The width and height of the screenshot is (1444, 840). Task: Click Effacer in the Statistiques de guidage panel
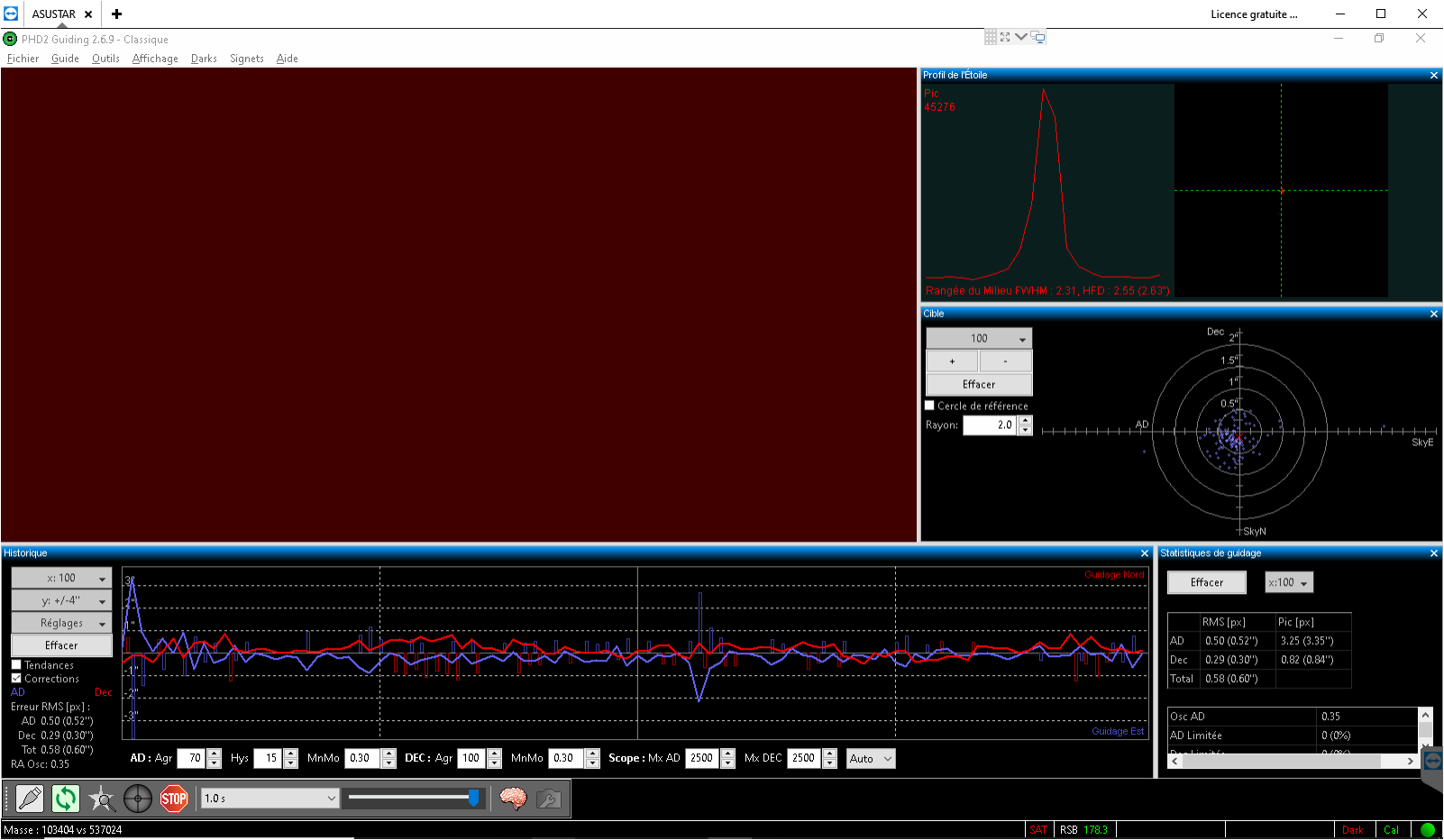[x=1207, y=582]
